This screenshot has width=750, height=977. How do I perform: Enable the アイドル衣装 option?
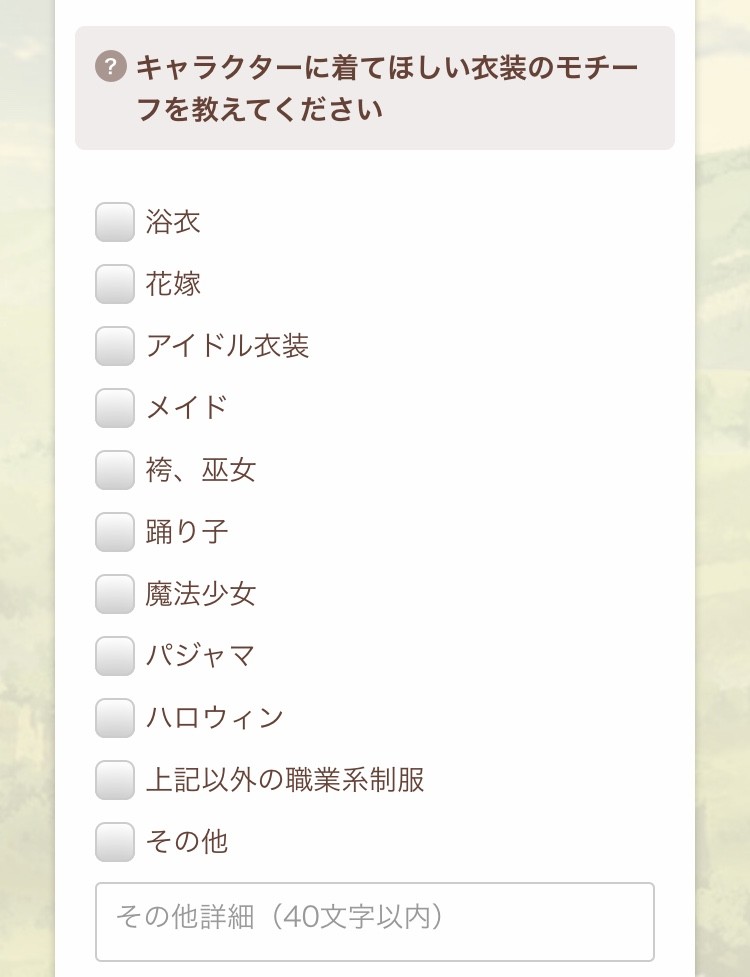pos(113,346)
